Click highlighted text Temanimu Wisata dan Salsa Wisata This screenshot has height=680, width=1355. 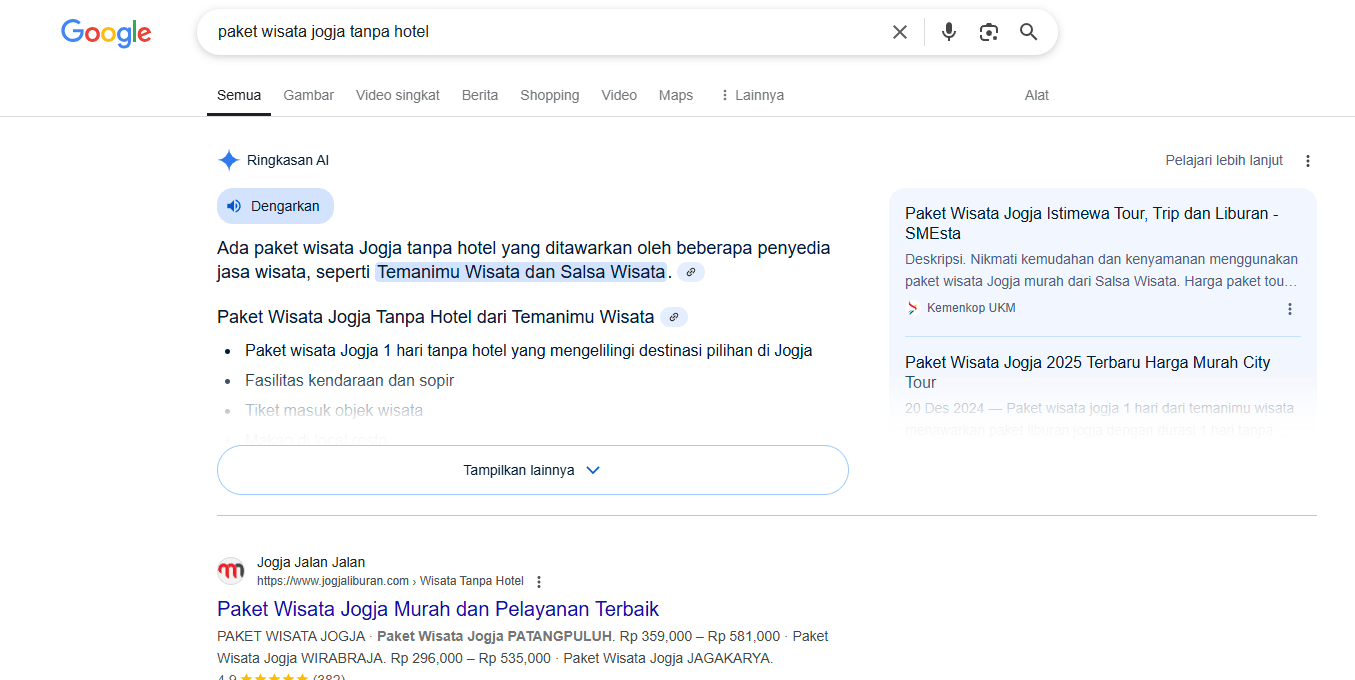click(521, 272)
